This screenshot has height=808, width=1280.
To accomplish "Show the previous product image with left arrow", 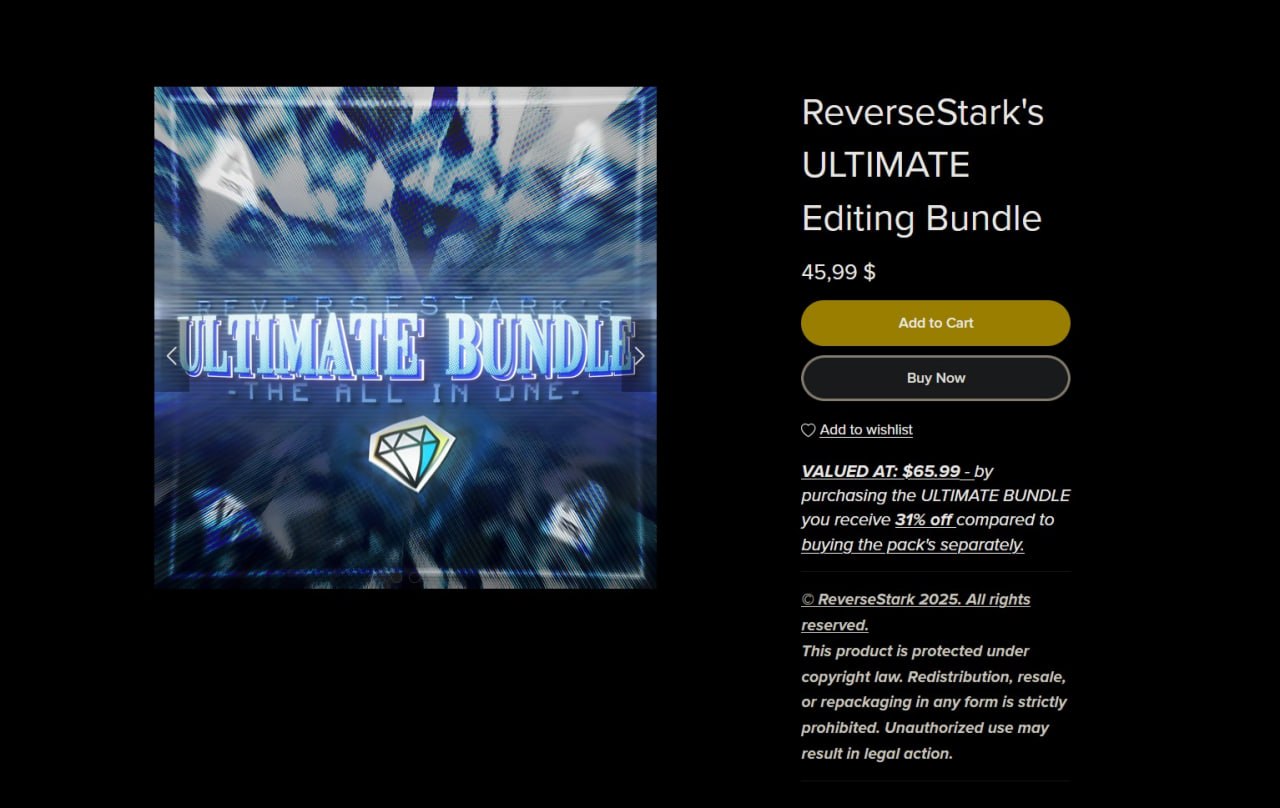I will pyautogui.click(x=172, y=355).
